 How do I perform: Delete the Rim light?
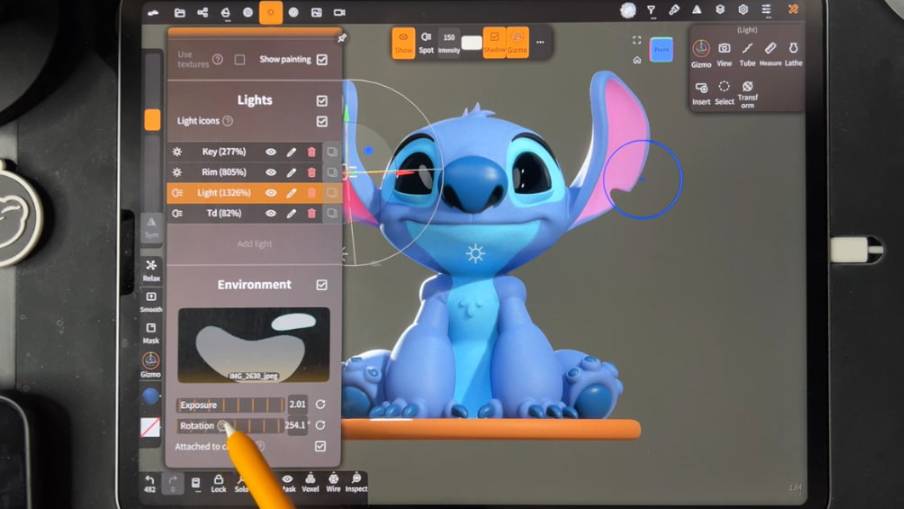tap(312, 172)
